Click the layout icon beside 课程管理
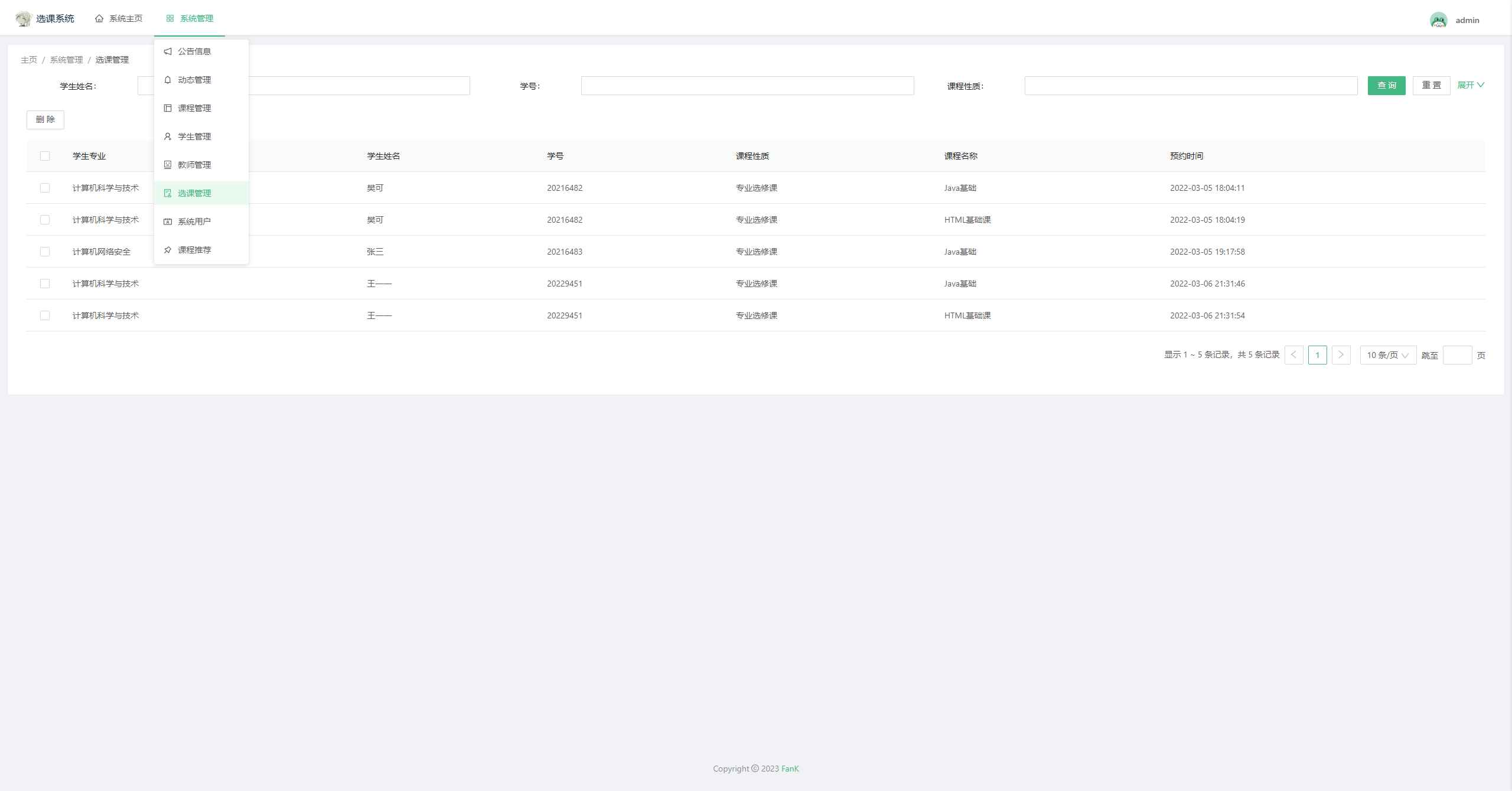This screenshot has height=791, width=1512. coord(168,108)
